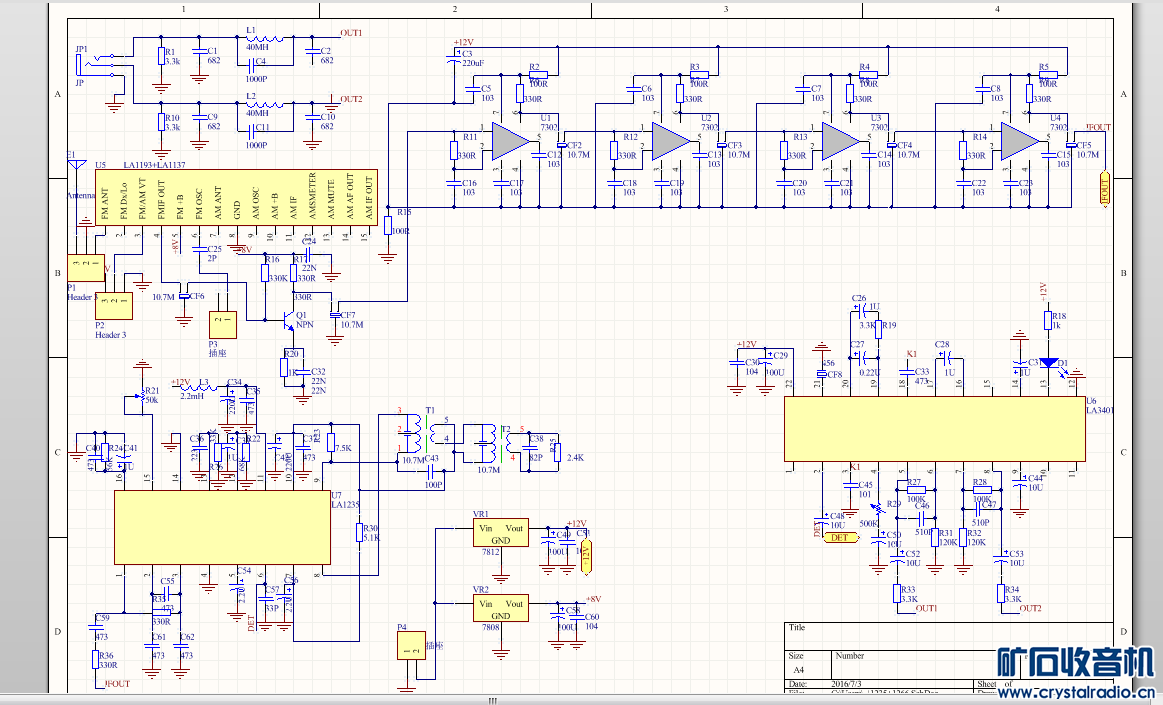Click the R18 1k resistor
This screenshot has height=705, width=1163.
pos(1048,320)
